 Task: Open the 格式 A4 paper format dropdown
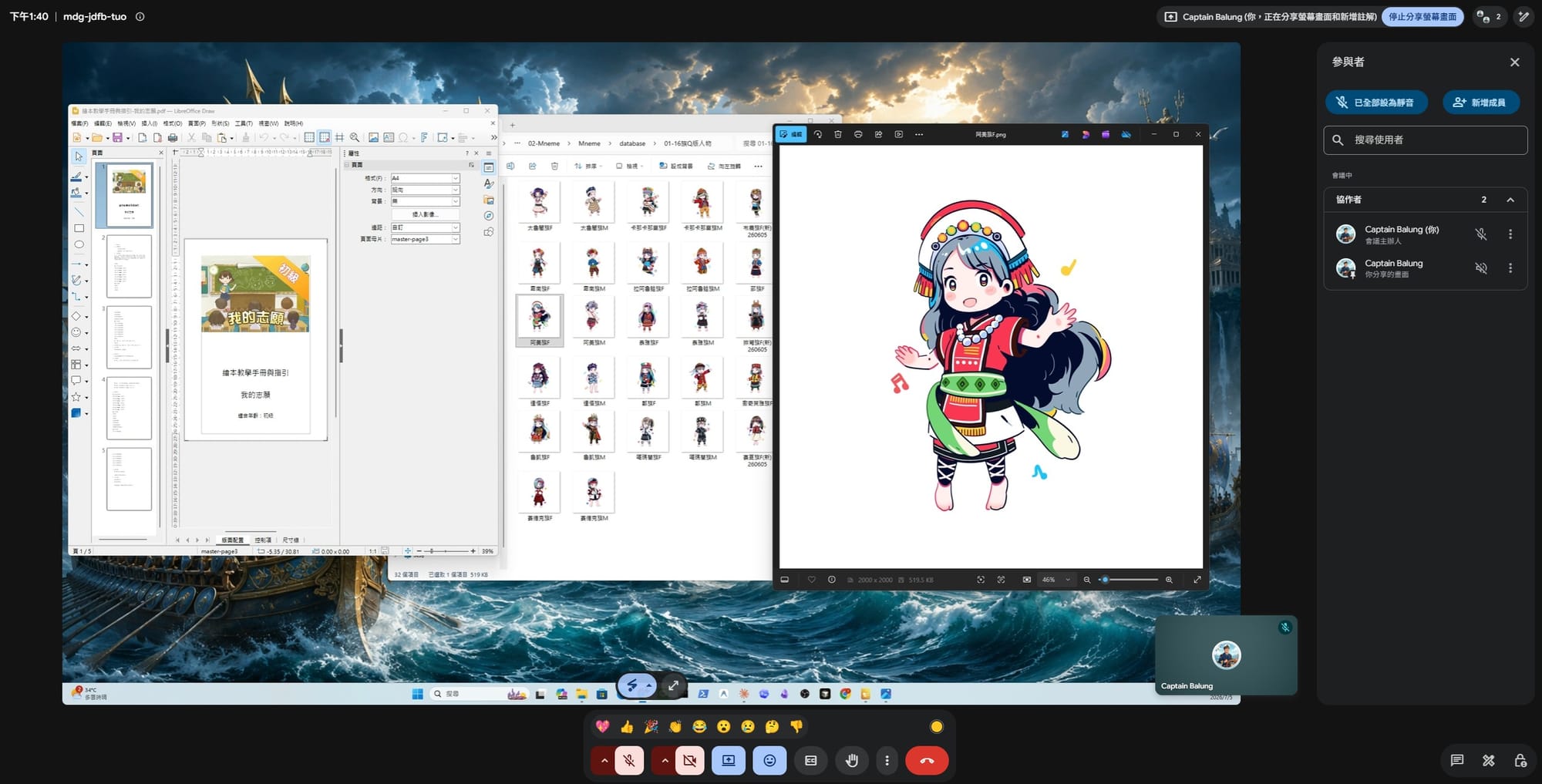425,178
